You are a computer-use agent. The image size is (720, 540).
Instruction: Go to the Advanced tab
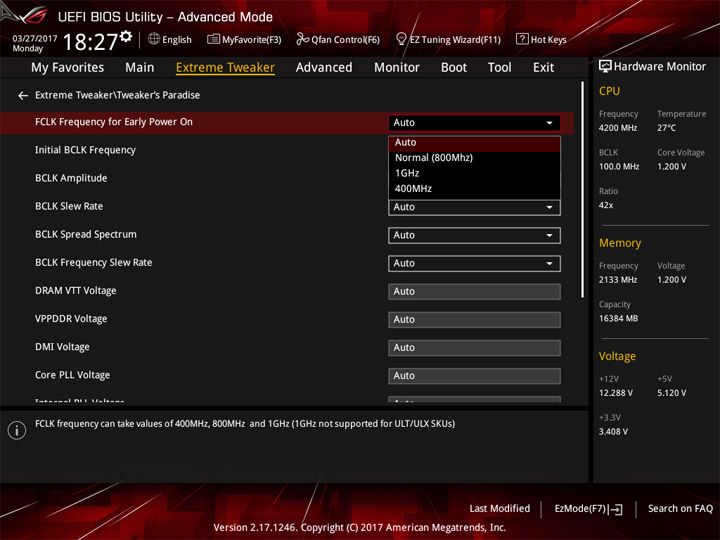pyautogui.click(x=324, y=68)
